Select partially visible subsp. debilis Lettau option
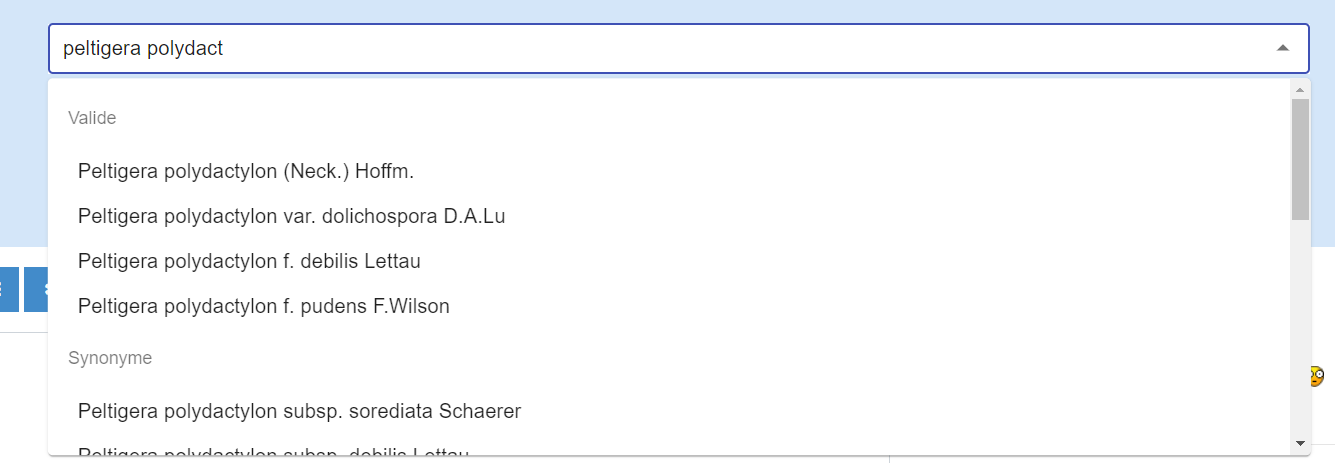This screenshot has height=463, width=1338. click(273, 452)
